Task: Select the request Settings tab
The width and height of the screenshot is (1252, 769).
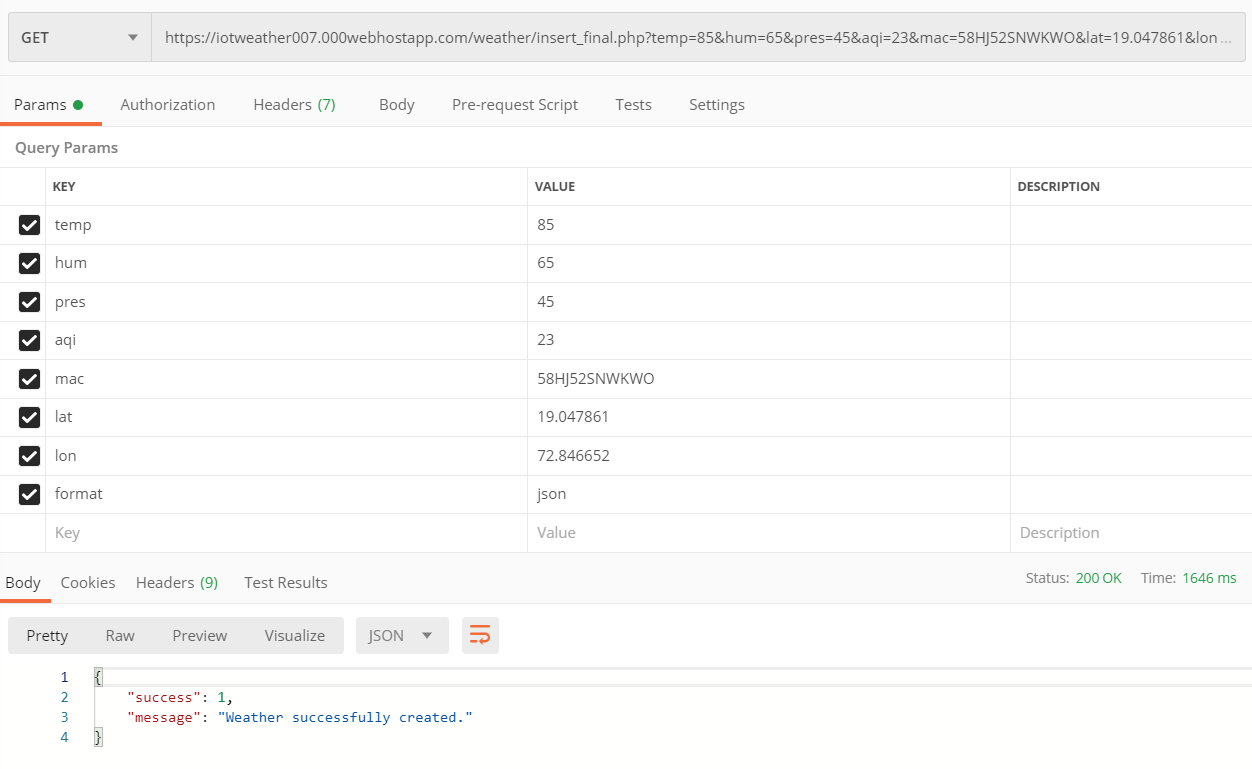Action: 716,105
